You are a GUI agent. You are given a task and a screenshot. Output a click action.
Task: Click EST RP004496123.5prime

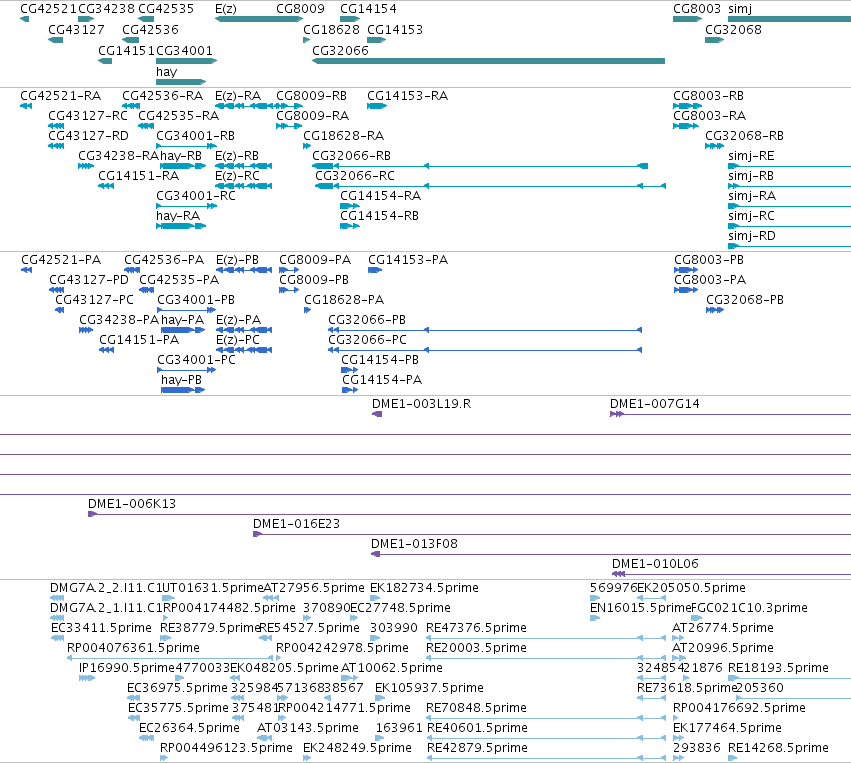(x=164, y=758)
